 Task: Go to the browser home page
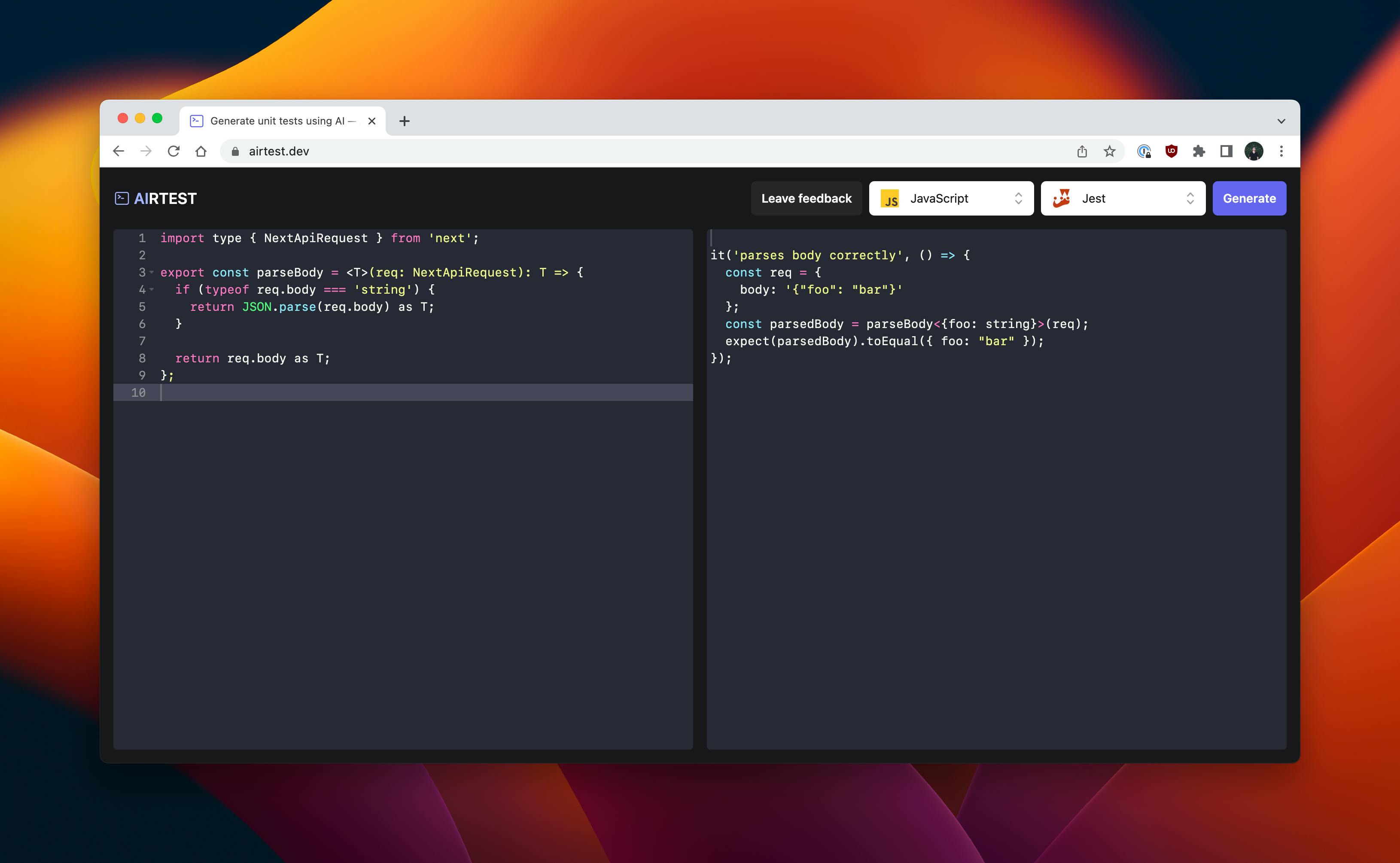point(201,151)
